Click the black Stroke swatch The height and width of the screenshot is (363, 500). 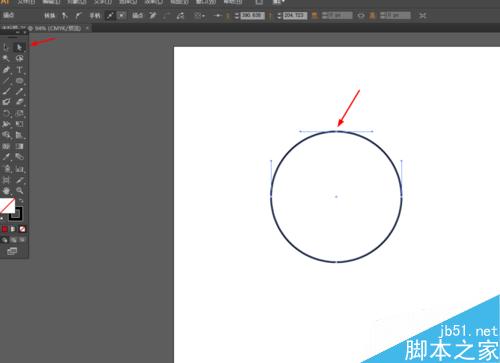coord(16,214)
